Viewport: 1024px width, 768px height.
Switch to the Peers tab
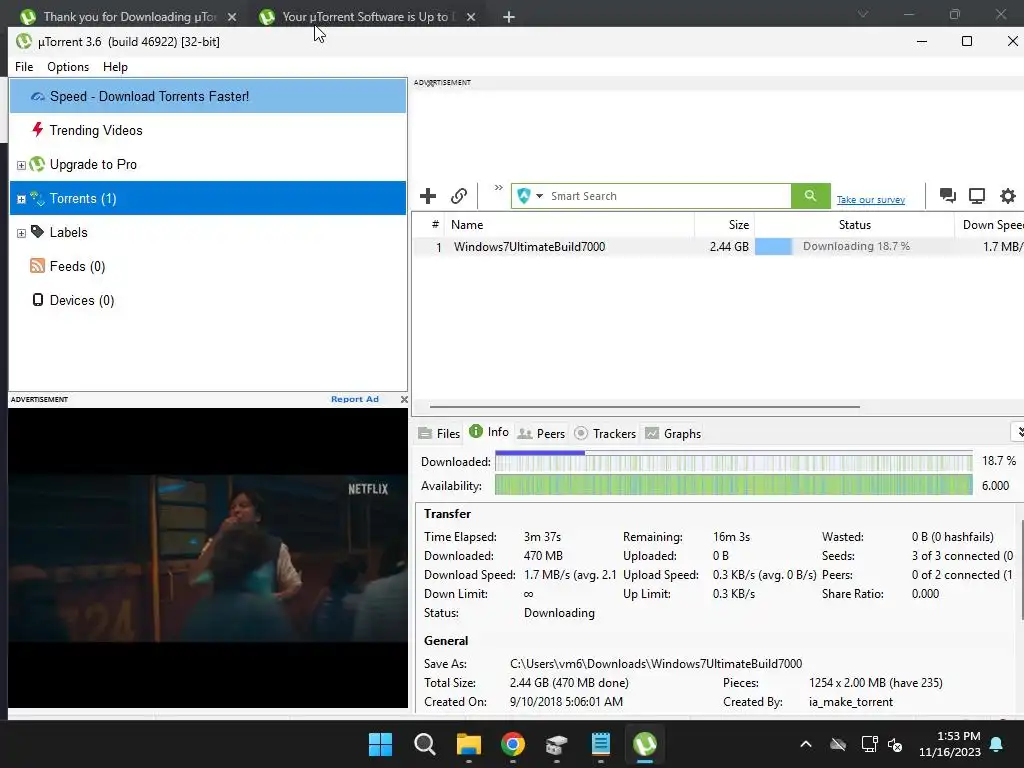tap(541, 434)
